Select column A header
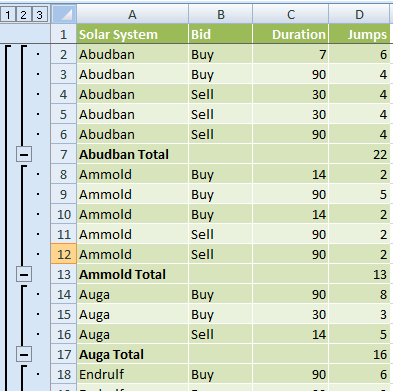This screenshot has height=391, width=393. [x=133, y=14]
